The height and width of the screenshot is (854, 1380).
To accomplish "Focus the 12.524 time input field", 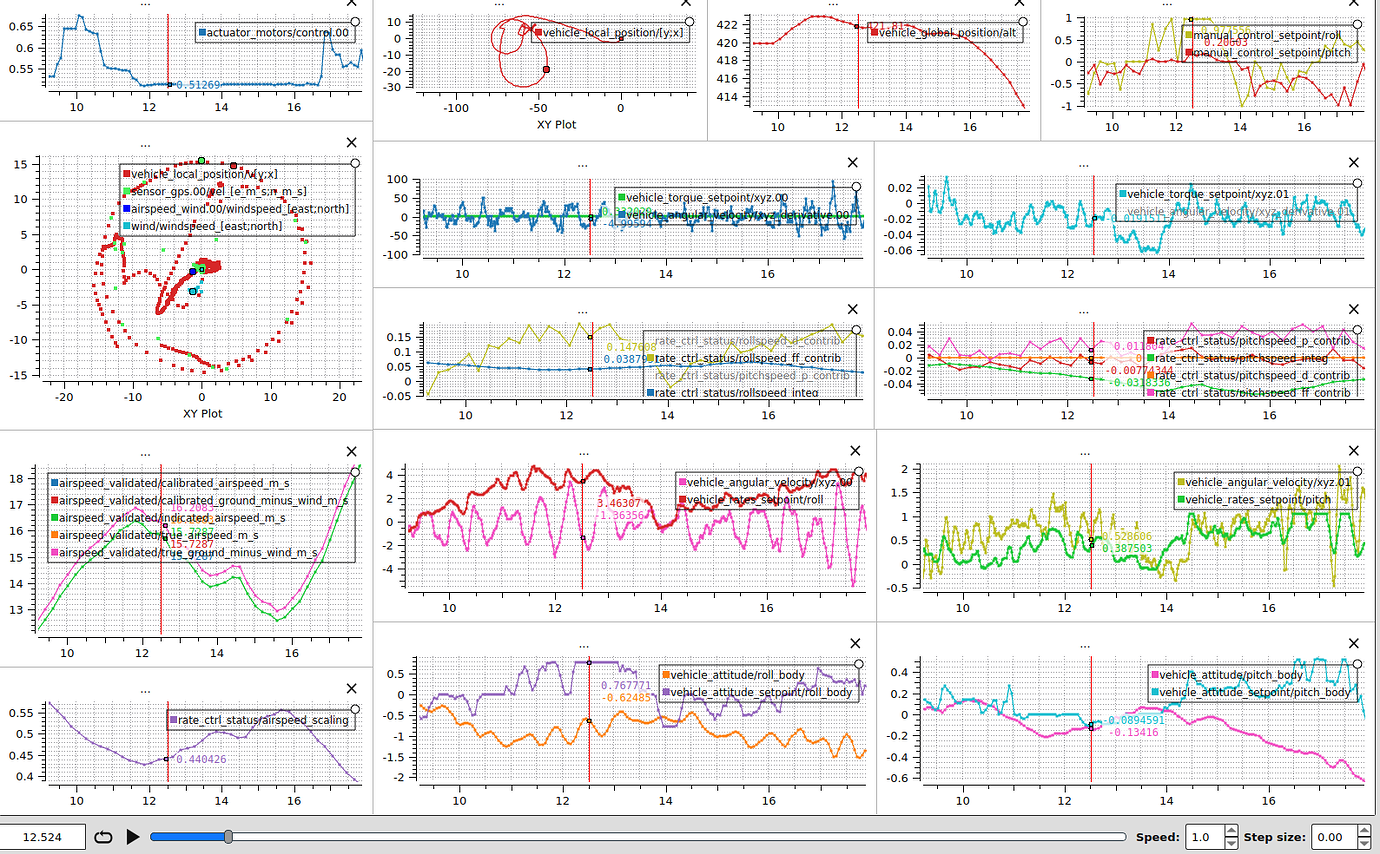I will (x=42, y=837).
